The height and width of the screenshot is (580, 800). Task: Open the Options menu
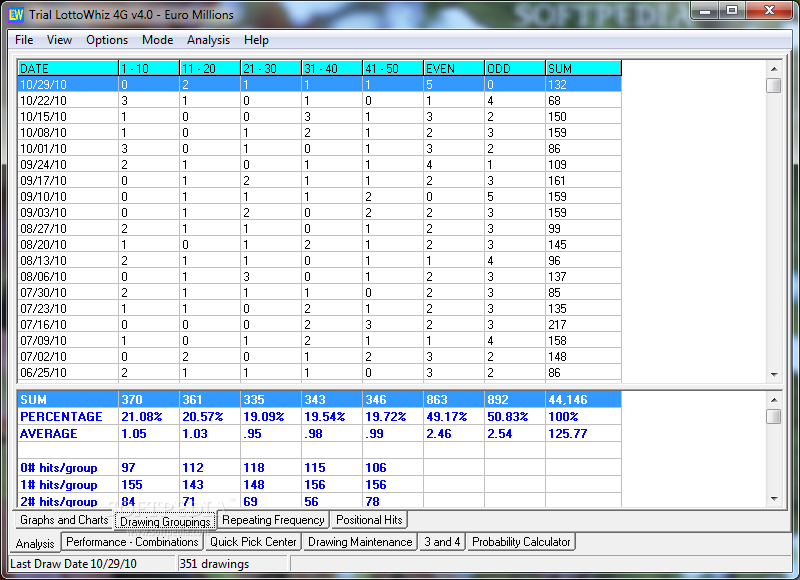[x=107, y=40]
